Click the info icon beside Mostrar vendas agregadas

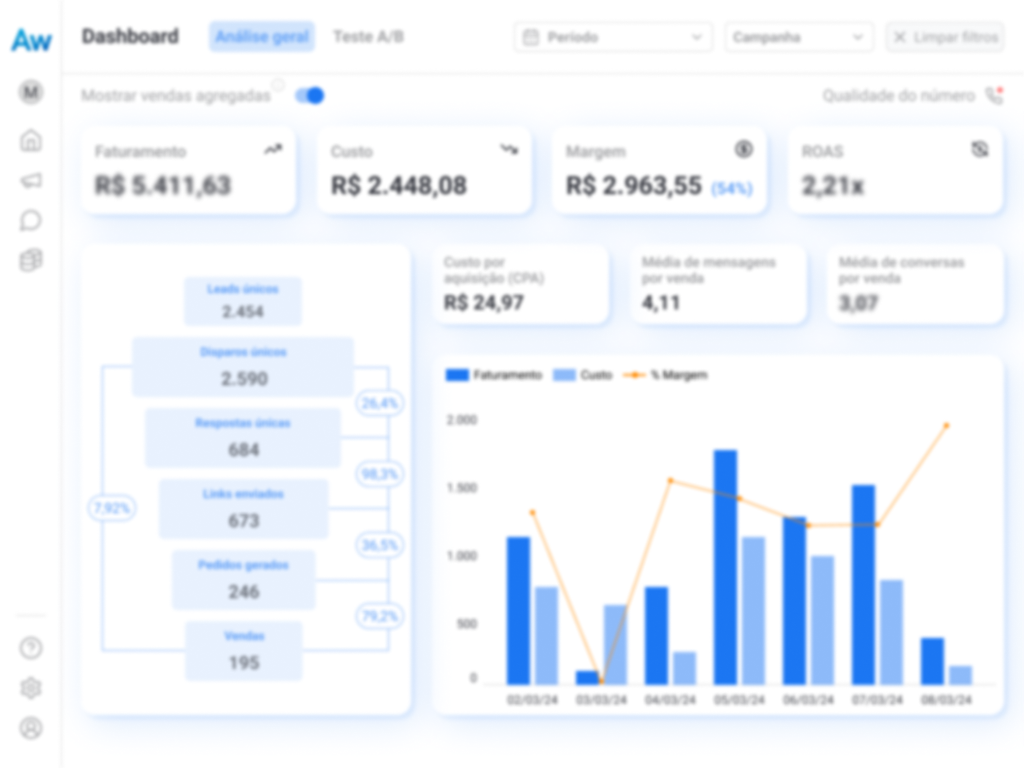pyautogui.click(x=278, y=85)
